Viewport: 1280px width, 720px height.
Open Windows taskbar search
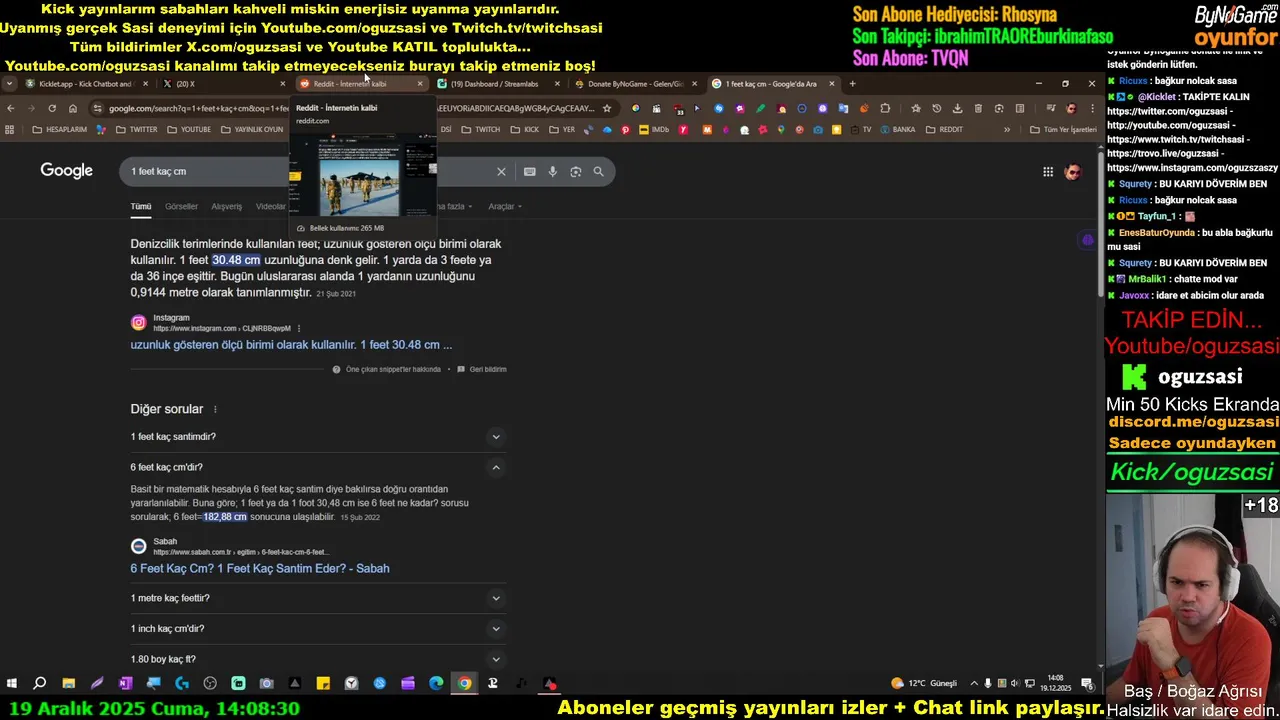pyautogui.click(x=40, y=684)
